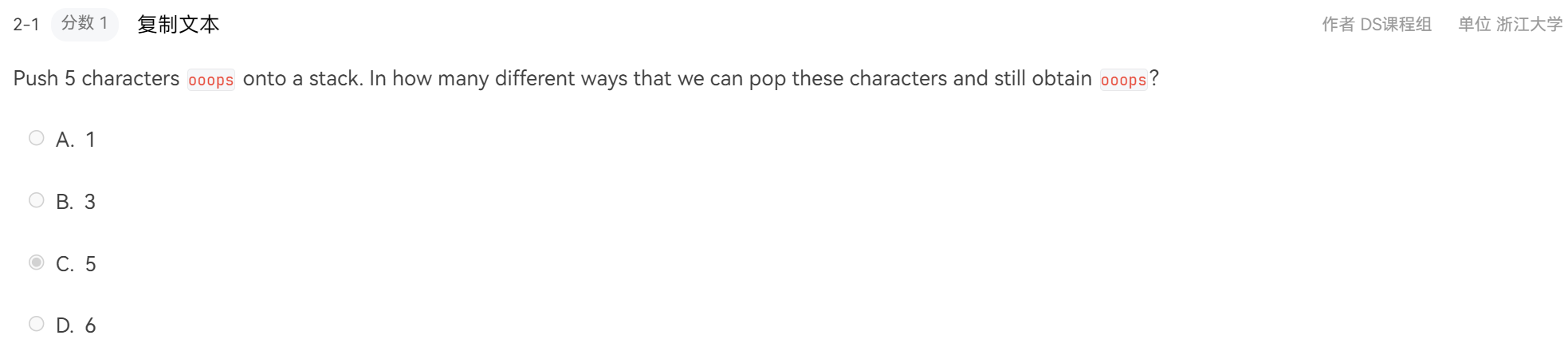
Task: Choose the radio button for option B
Action: 37,200
